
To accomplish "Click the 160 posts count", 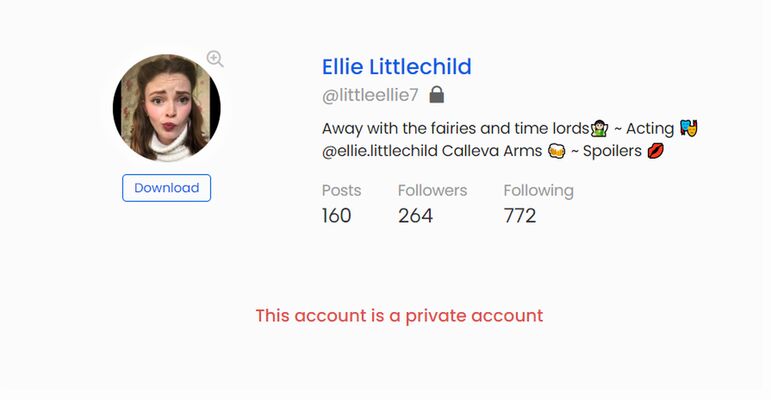I will (x=336, y=215).
